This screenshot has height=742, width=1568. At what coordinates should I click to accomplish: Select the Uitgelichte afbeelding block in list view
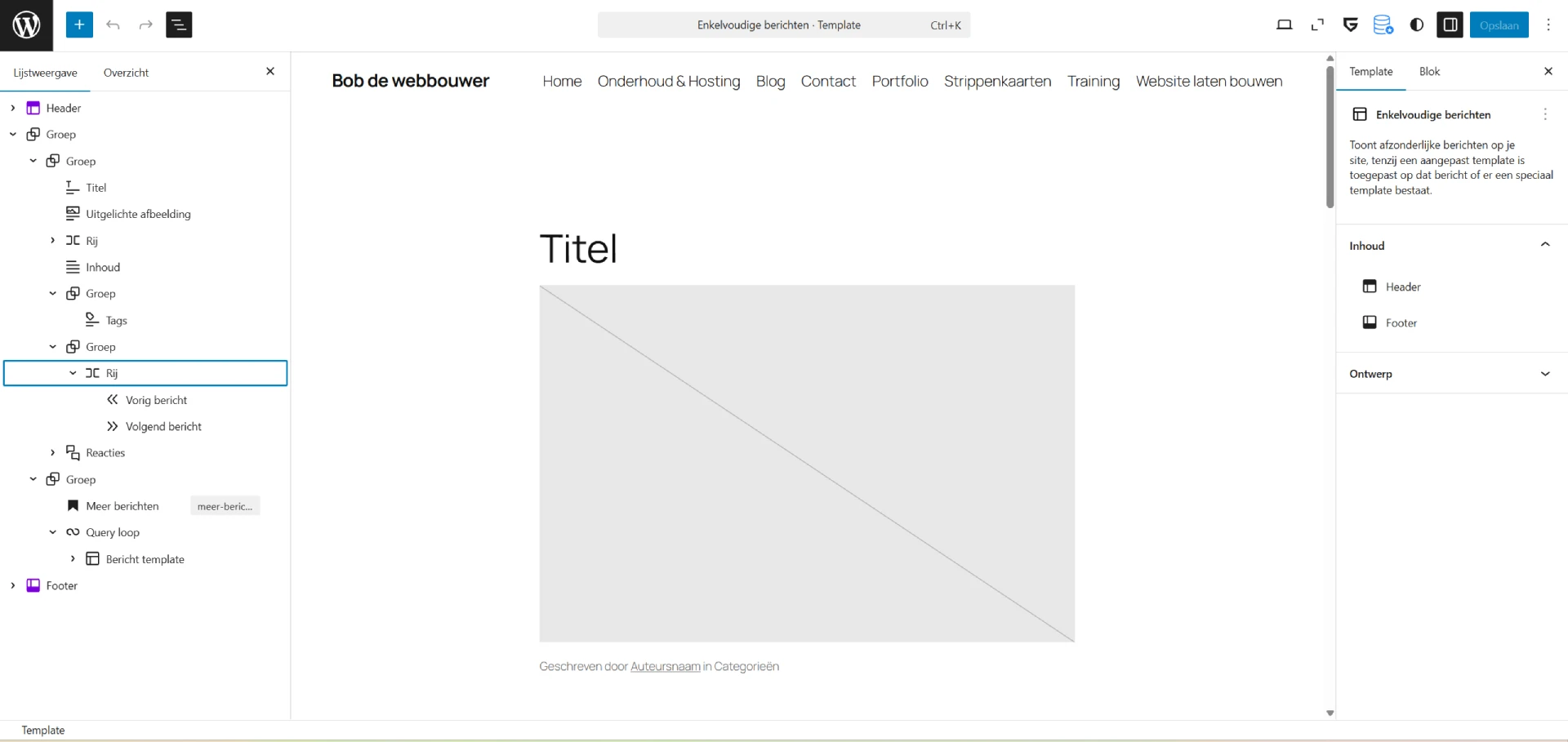click(137, 213)
